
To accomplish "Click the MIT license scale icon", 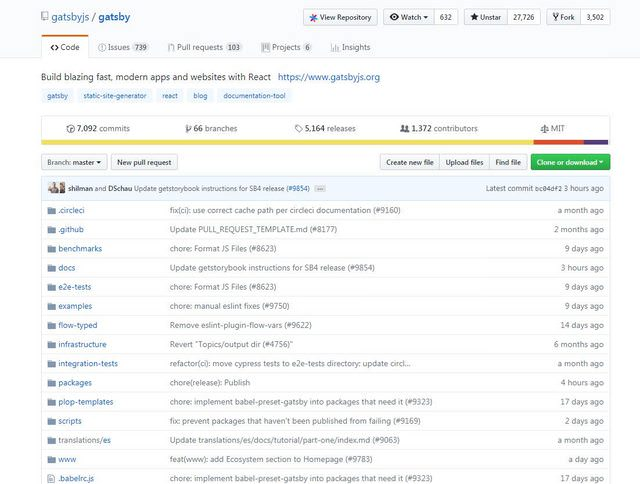I will tap(544, 129).
